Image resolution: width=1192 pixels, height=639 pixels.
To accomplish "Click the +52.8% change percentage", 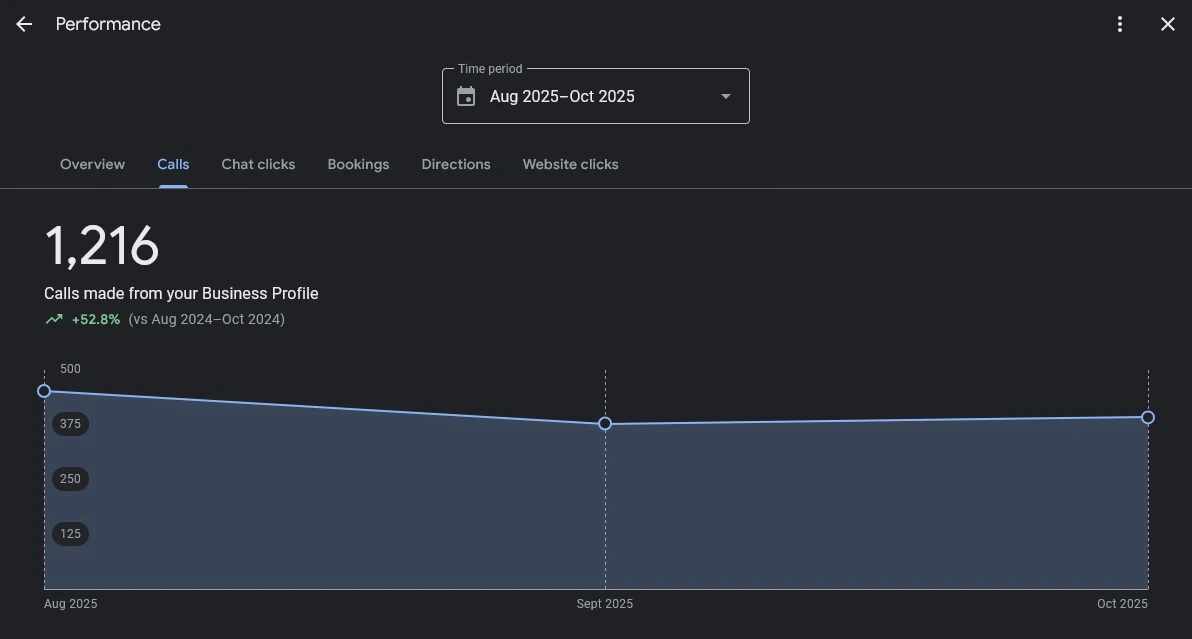I will coord(96,320).
